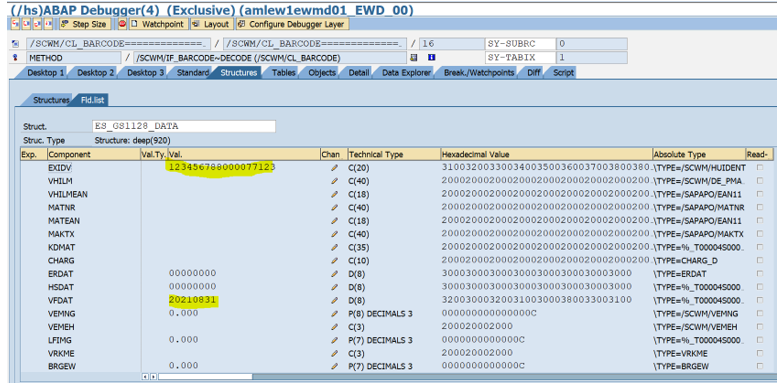Click Configure Debugger Layer button
The height and width of the screenshot is (384, 780).
point(292,24)
